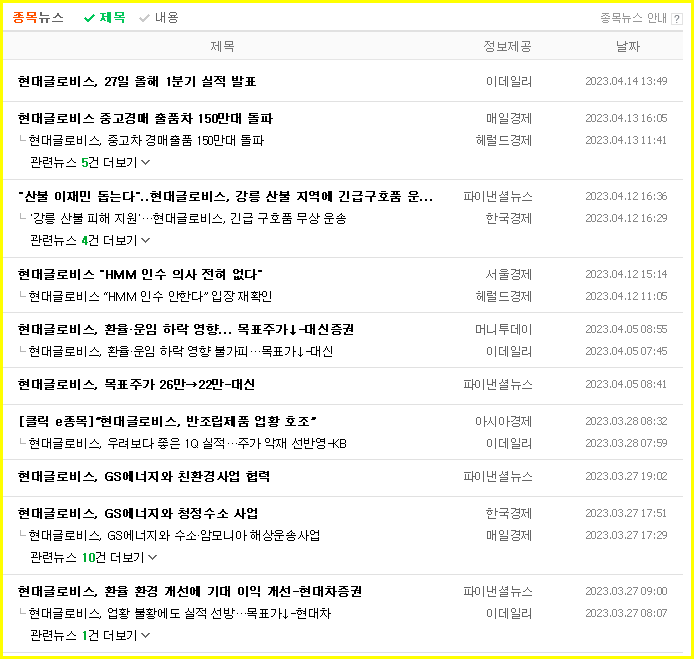Click the help question mark icon beside 종목뉴스 안내

click(x=676, y=19)
